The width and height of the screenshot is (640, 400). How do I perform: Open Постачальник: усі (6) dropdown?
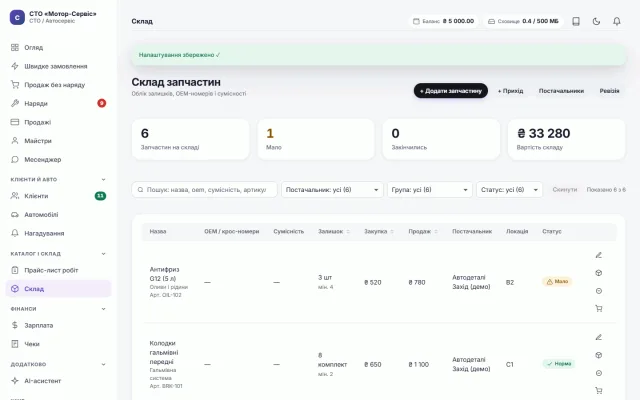[332, 190]
